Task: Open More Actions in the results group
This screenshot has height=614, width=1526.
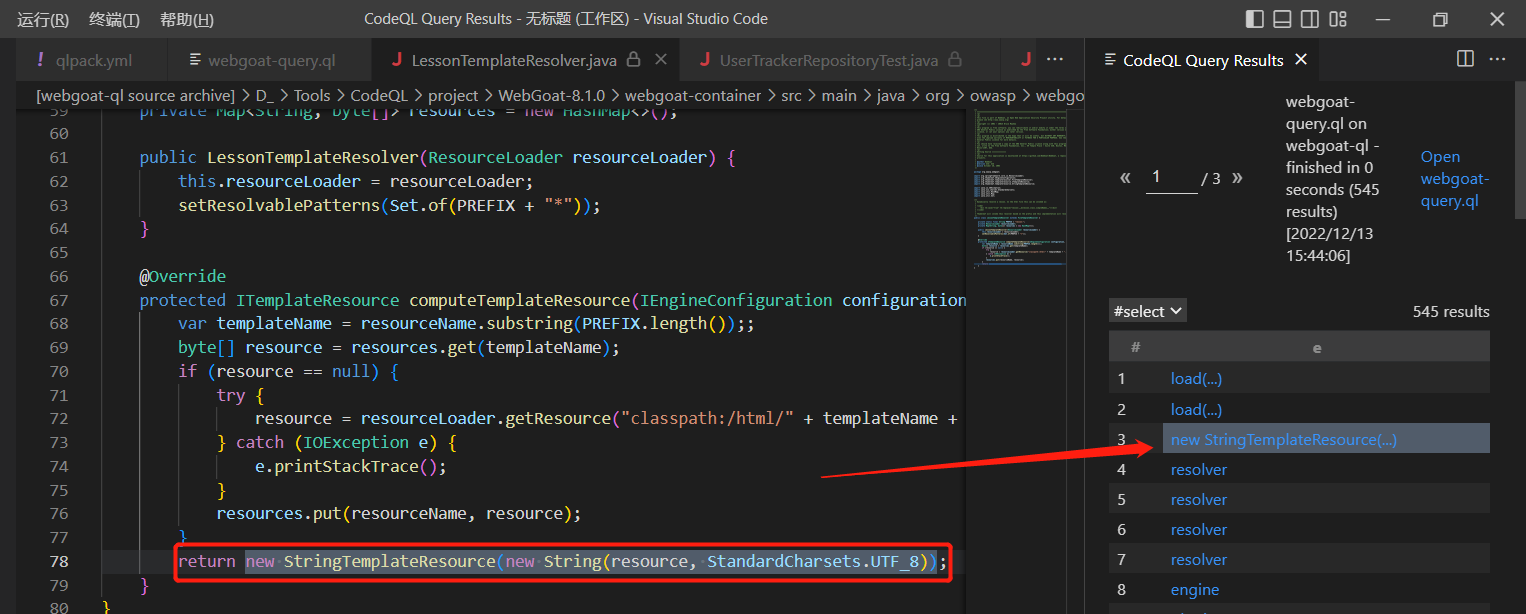Action: click(x=1497, y=59)
